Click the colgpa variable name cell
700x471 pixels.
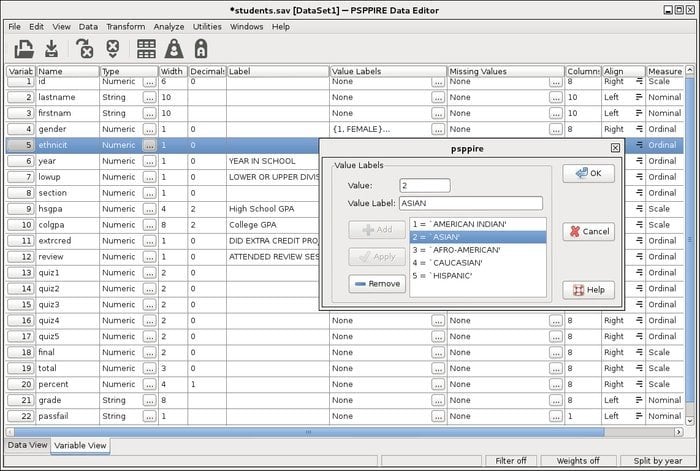[x=67, y=225]
